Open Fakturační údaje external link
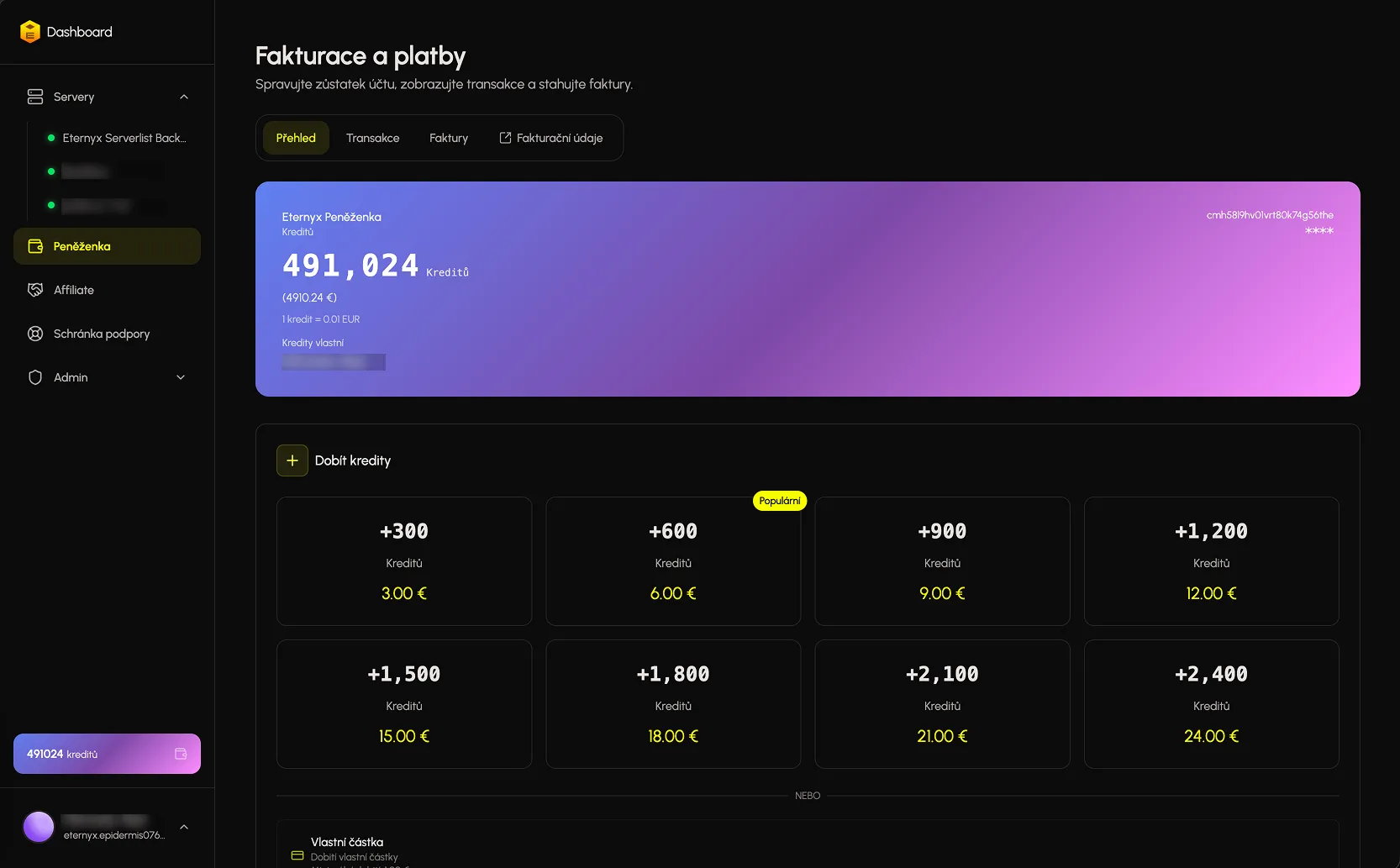Screen dimensions: 1400x868 551,138
